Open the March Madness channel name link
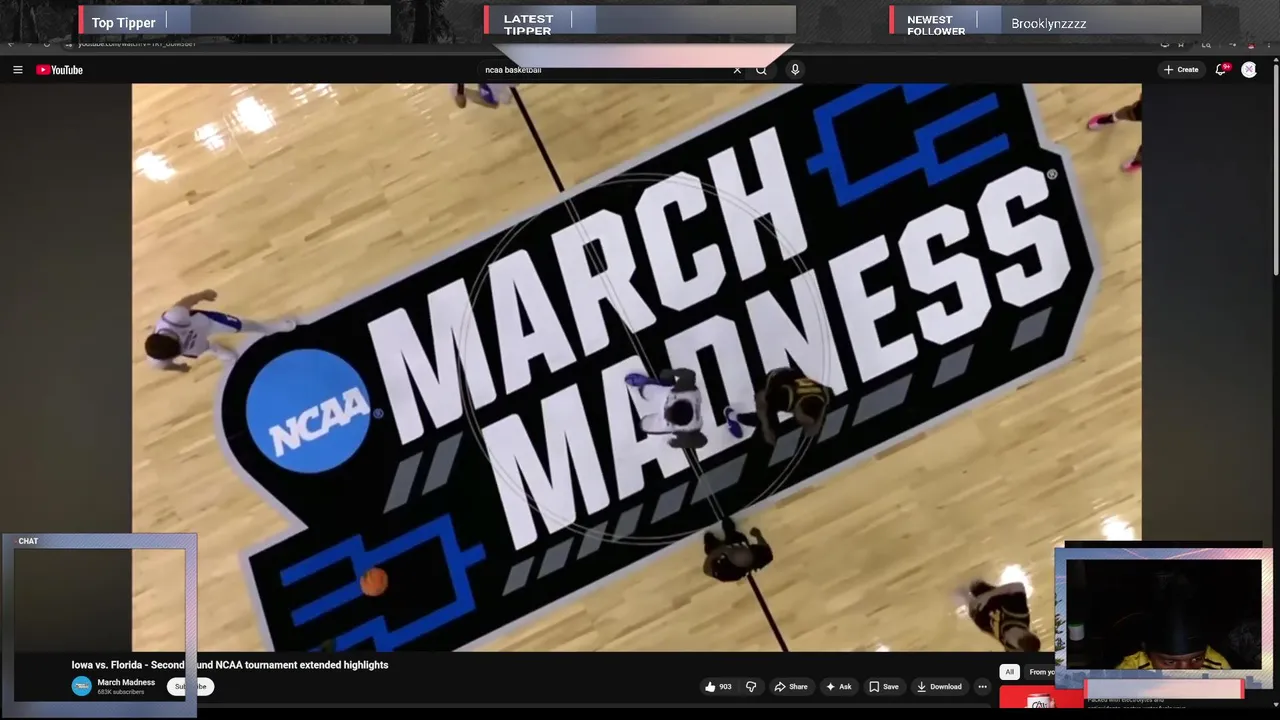Image resolution: width=1280 pixels, height=720 pixels. tap(126, 682)
